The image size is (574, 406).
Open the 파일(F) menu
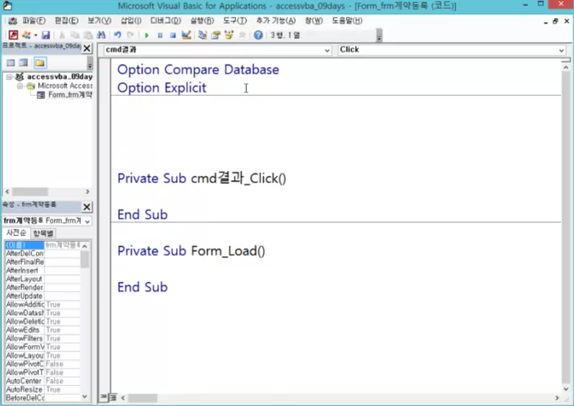pyautogui.click(x=34, y=21)
